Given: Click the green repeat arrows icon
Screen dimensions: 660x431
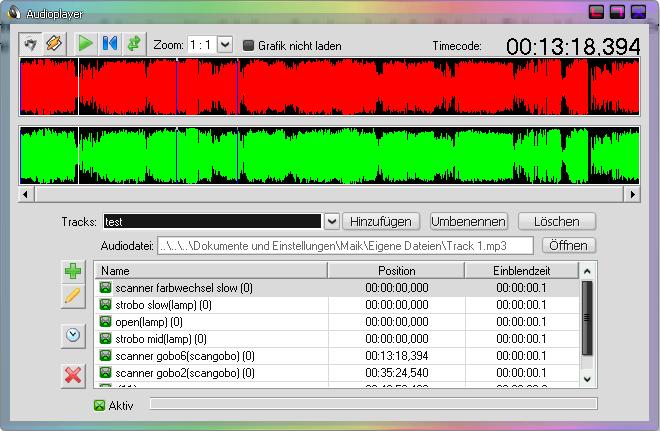Looking at the screenshot, I should coord(133,44).
